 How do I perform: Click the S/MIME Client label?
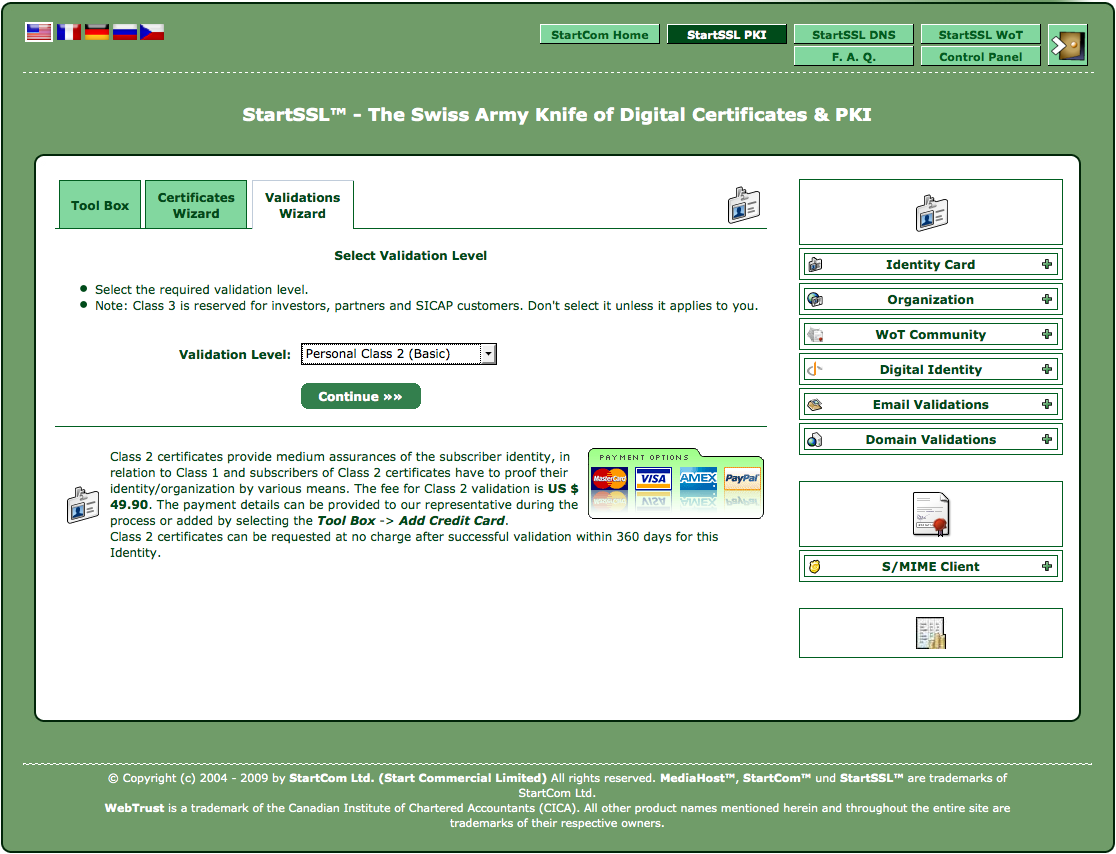tap(930, 566)
